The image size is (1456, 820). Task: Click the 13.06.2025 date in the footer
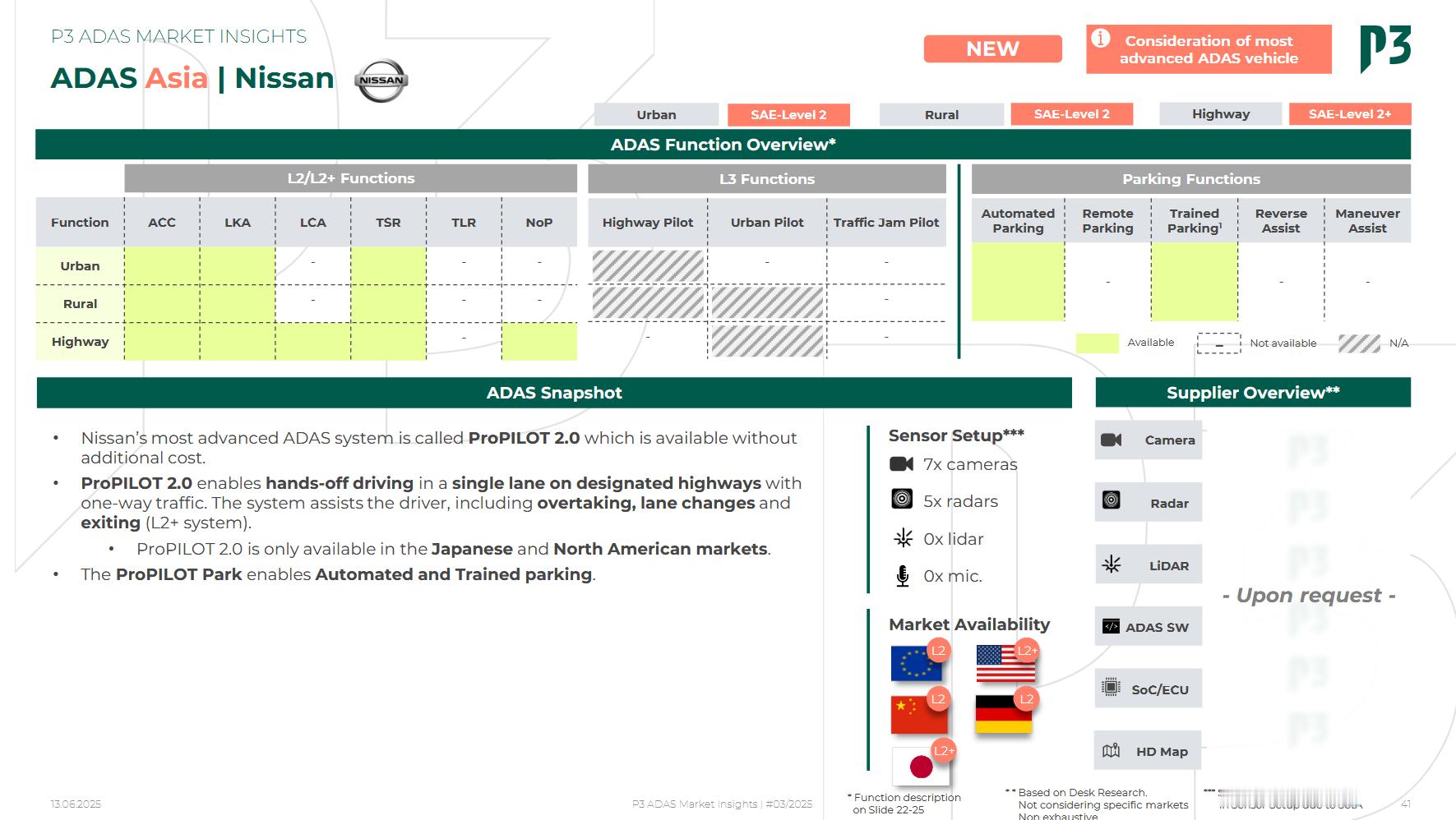tap(76, 804)
